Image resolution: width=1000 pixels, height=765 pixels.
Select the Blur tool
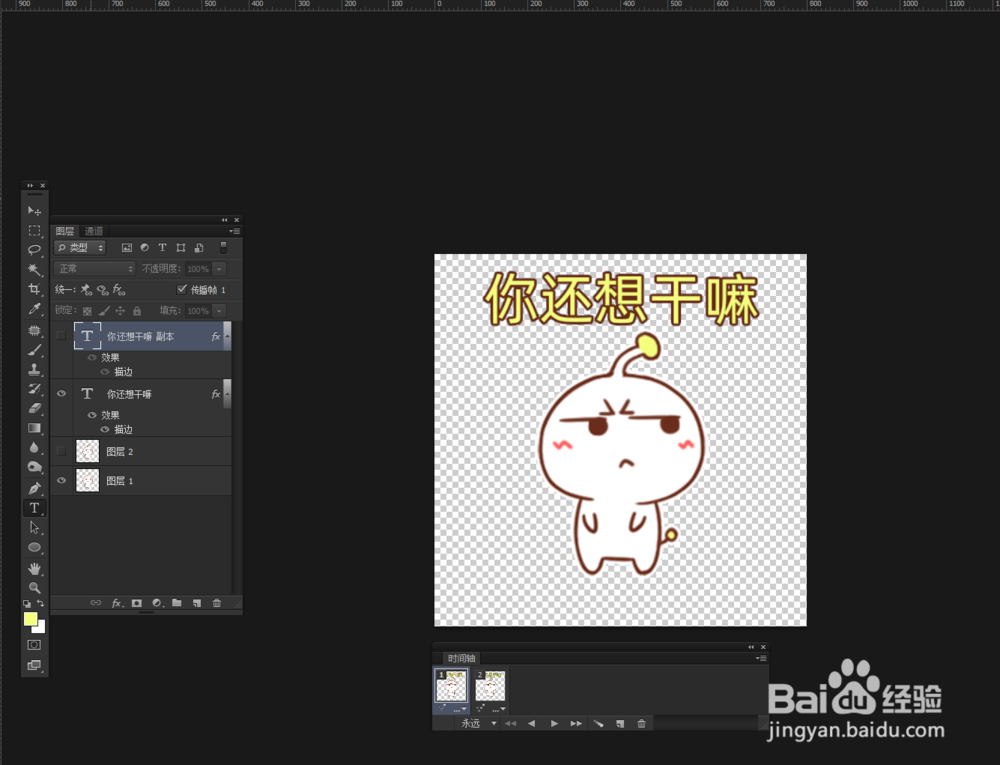(x=34, y=448)
